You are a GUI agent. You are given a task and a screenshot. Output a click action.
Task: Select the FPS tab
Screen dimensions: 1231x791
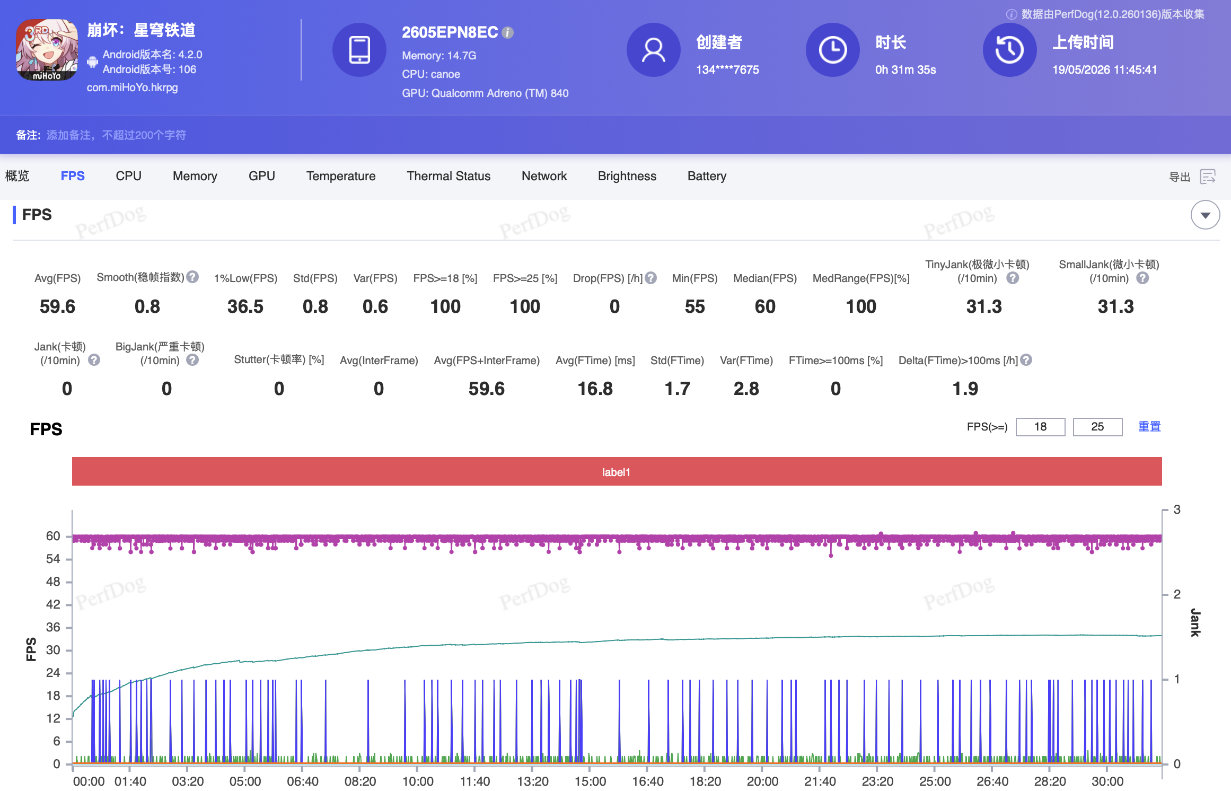73,176
